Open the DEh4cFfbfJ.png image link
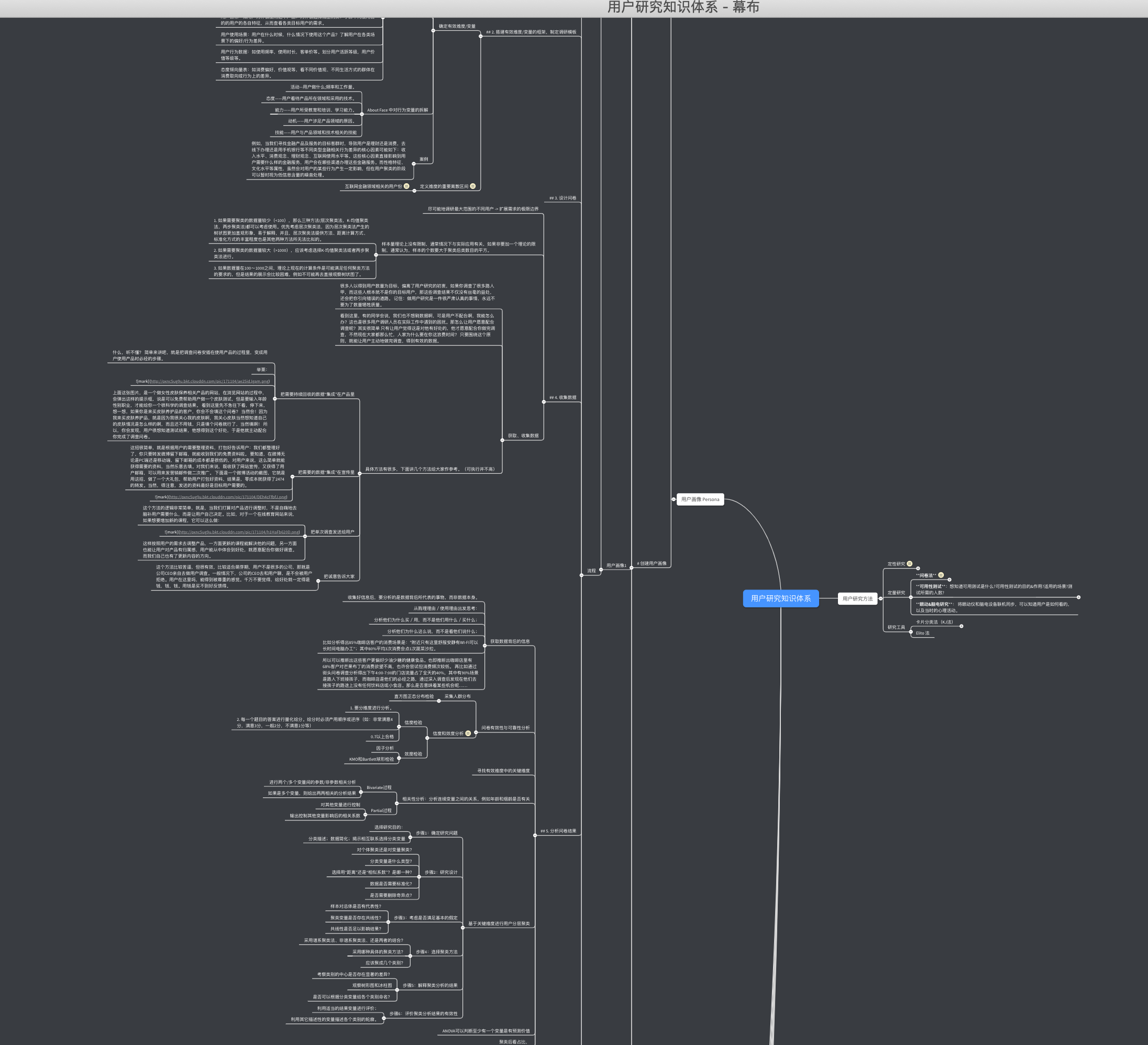The height and width of the screenshot is (1045, 1148). click(x=228, y=497)
